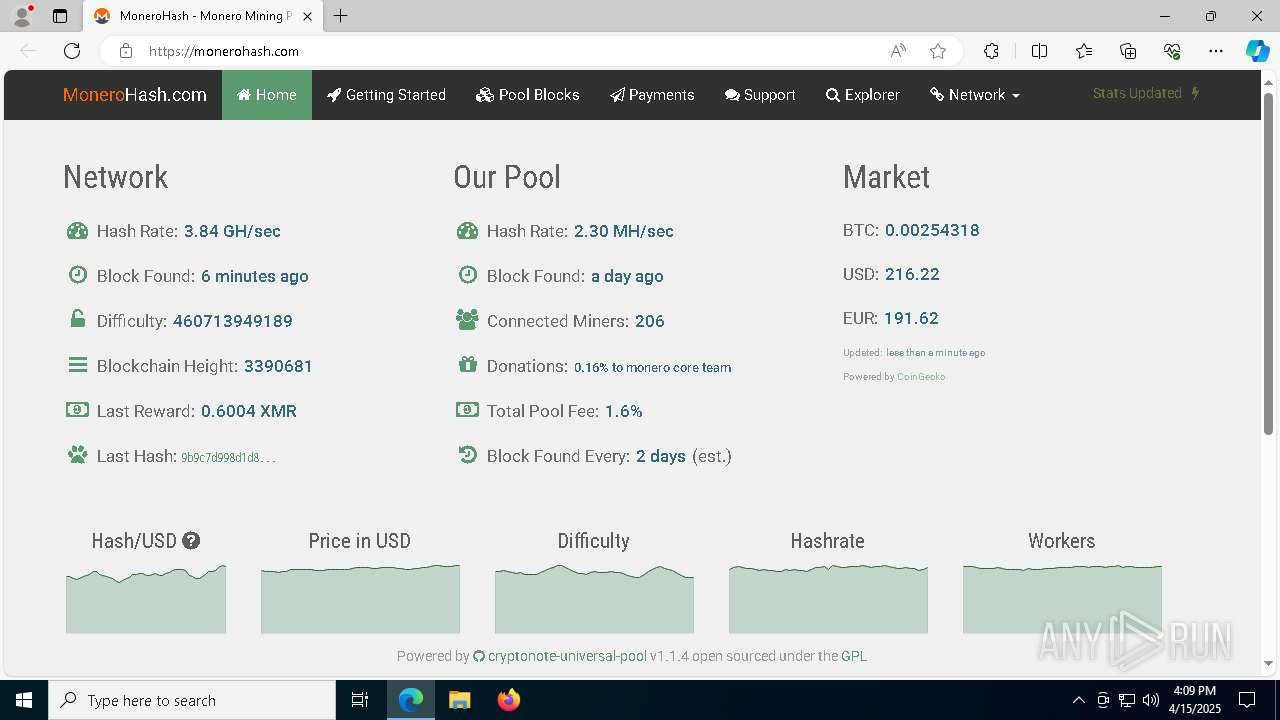Click the Network Block Found clock icon
This screenshot has height=720, width=1280.
coord(77,275)
